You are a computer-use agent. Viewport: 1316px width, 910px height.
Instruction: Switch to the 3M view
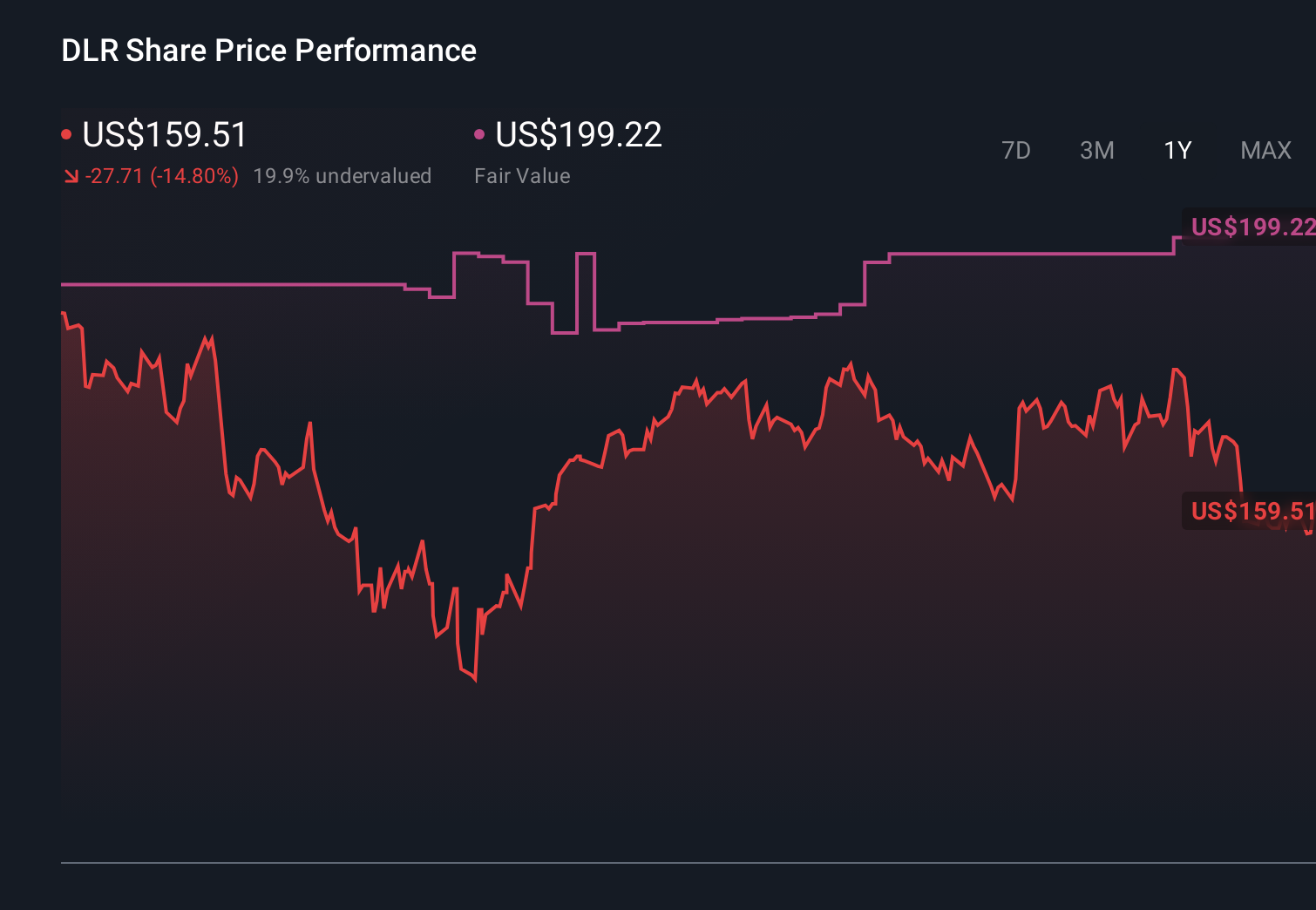coord(1096,150)
